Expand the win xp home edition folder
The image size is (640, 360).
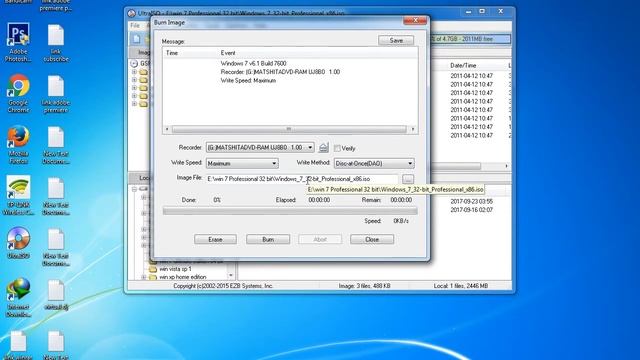click(144, 277)
